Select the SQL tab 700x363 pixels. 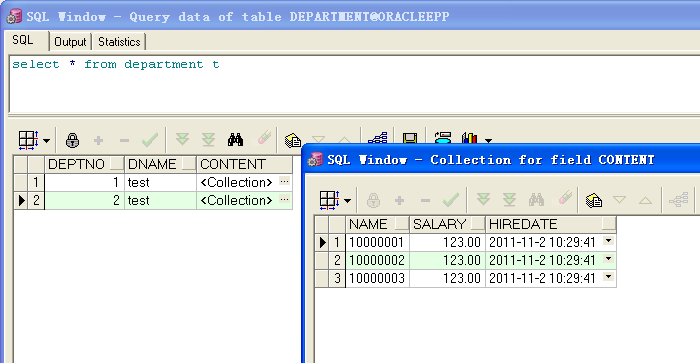(23, 40)
